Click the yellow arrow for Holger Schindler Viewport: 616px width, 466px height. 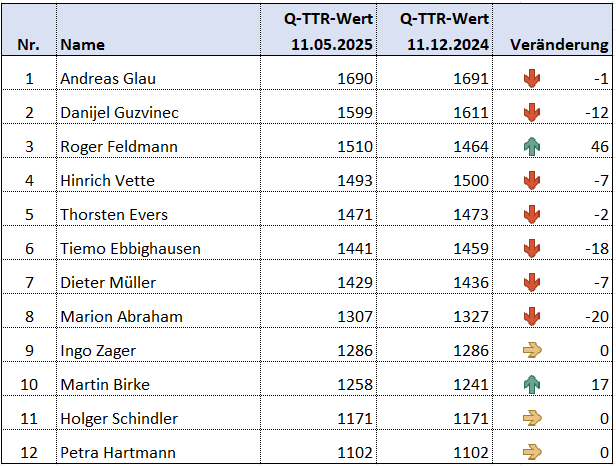pos(532,418)
